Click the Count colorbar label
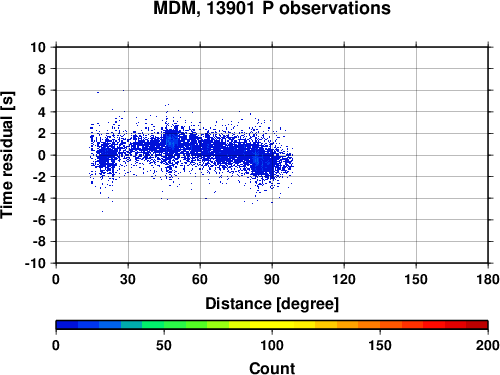 pyautogui.click(x=272, y=368)
